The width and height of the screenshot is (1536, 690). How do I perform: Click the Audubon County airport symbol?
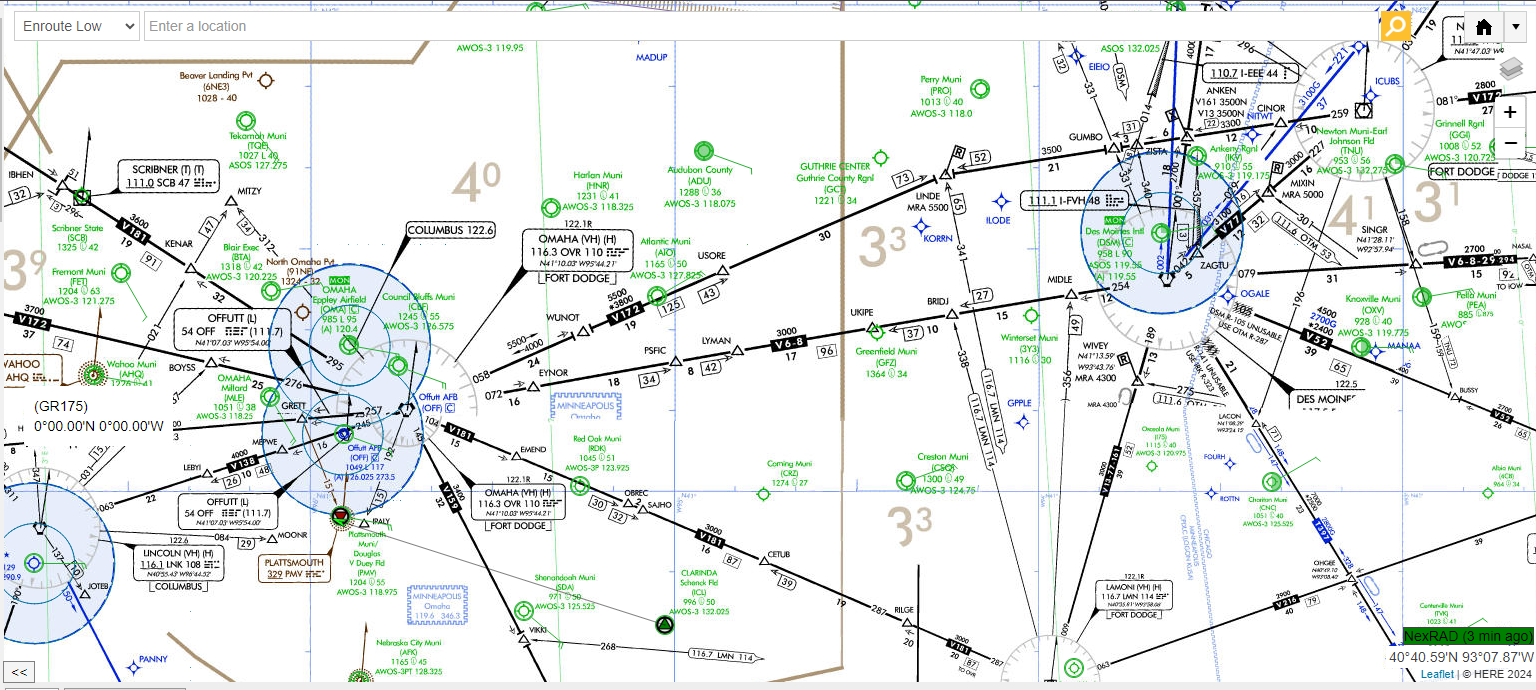point(704,150)
